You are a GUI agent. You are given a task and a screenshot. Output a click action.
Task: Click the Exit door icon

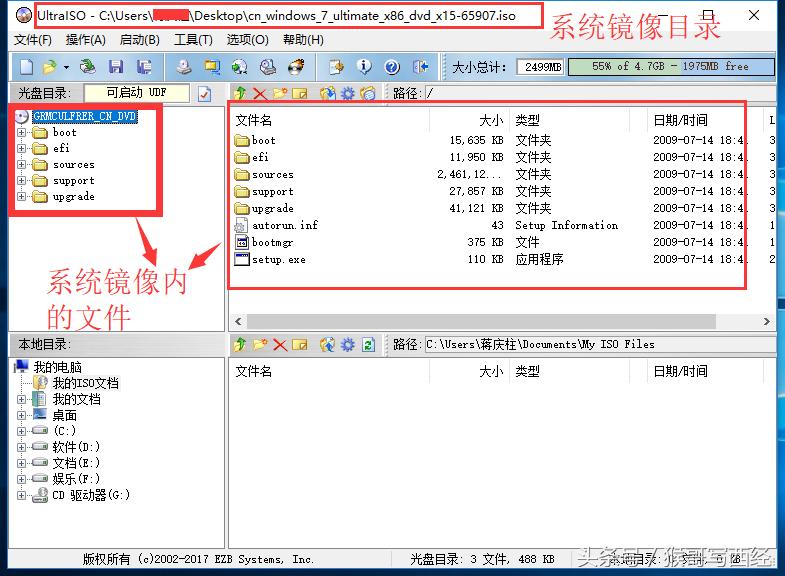pos(420,67)
